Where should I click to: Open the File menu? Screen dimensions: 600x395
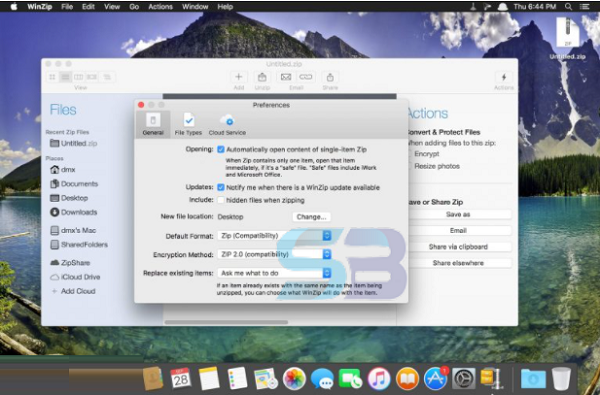[67, 7]
